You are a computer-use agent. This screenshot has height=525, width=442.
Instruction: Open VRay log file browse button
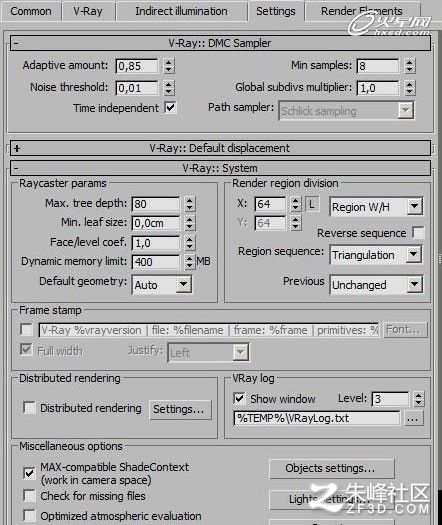pyautogui.click(x=413, y=419)
